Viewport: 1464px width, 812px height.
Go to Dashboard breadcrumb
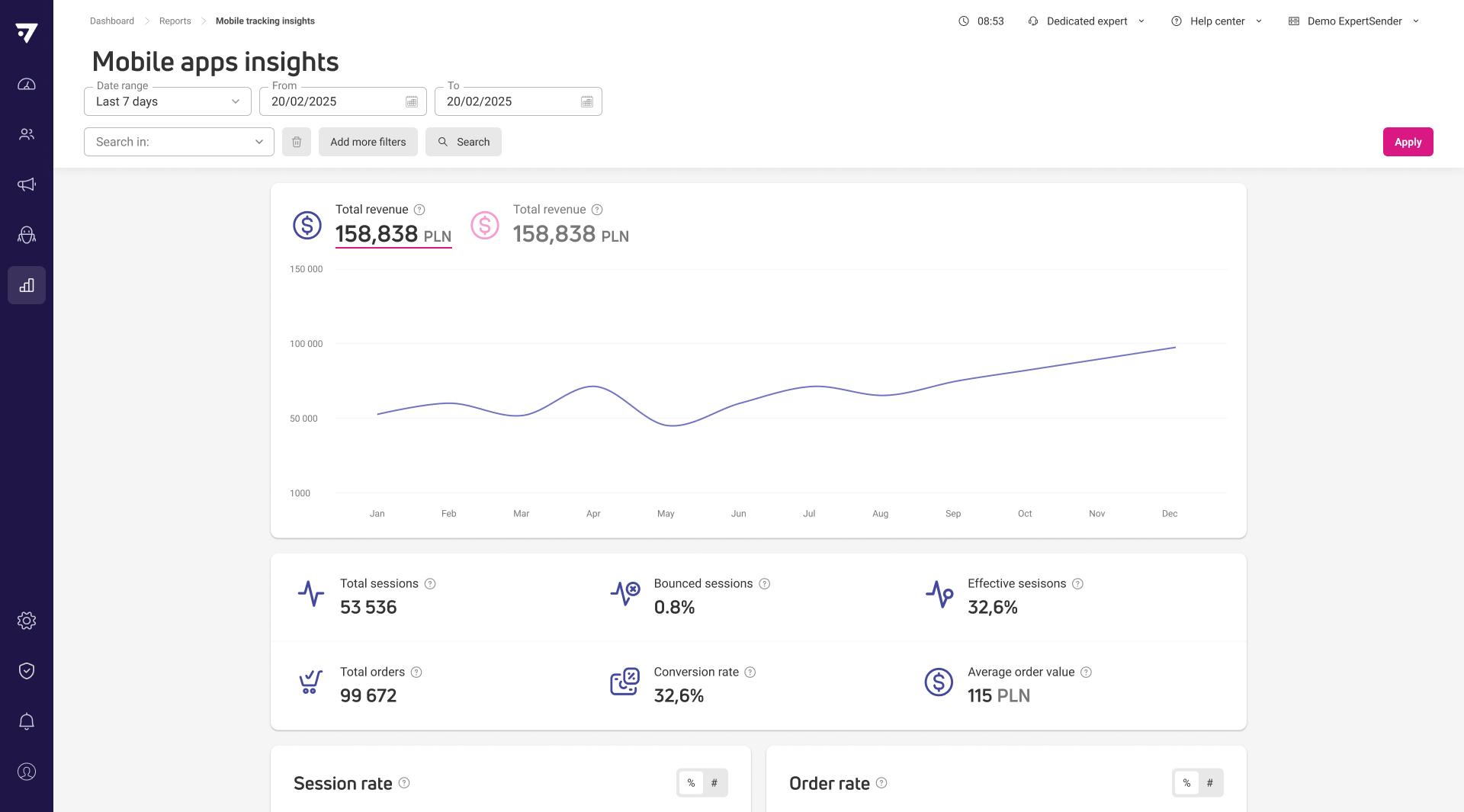[x=112, y=21]
